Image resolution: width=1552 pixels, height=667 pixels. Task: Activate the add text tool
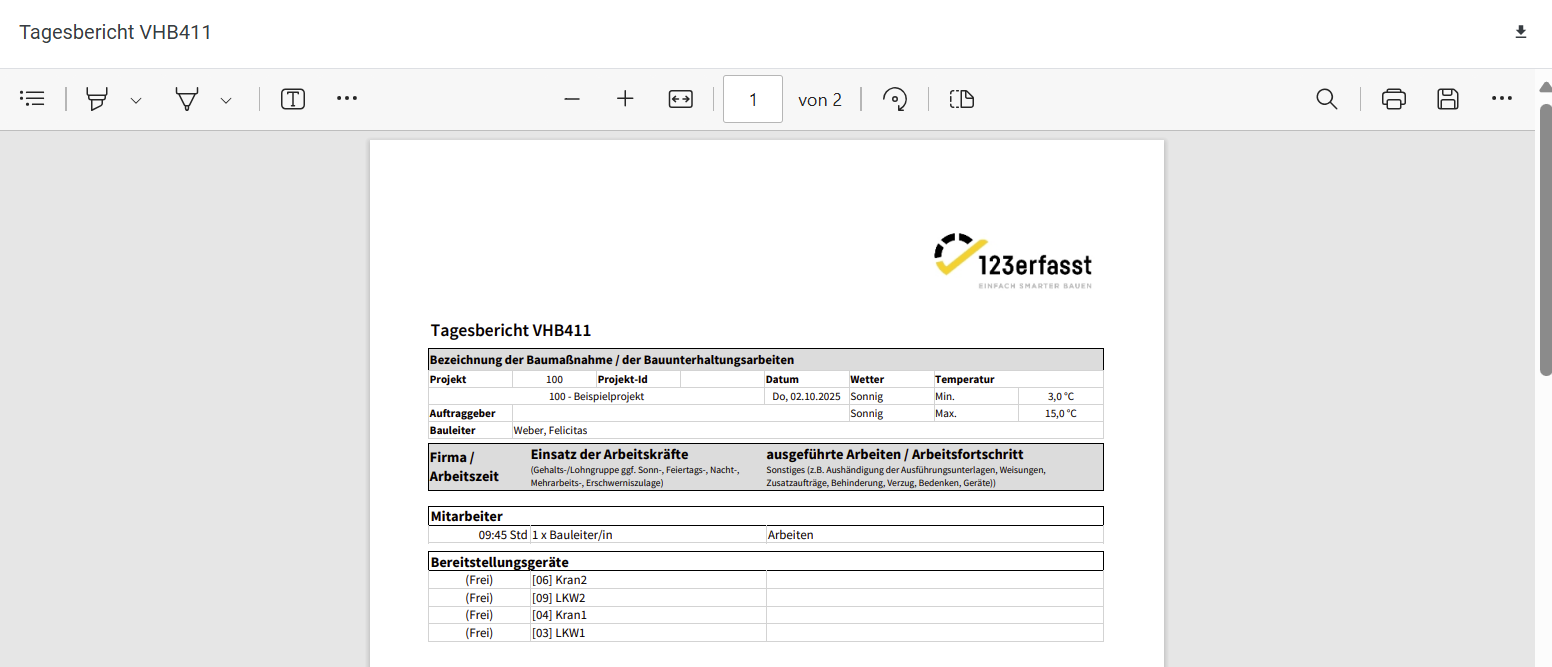tap(293, 99)
